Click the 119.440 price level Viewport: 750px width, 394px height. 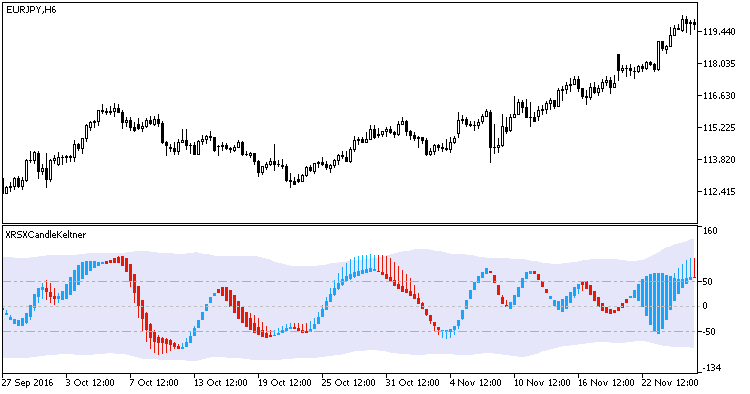click(719, 32)
